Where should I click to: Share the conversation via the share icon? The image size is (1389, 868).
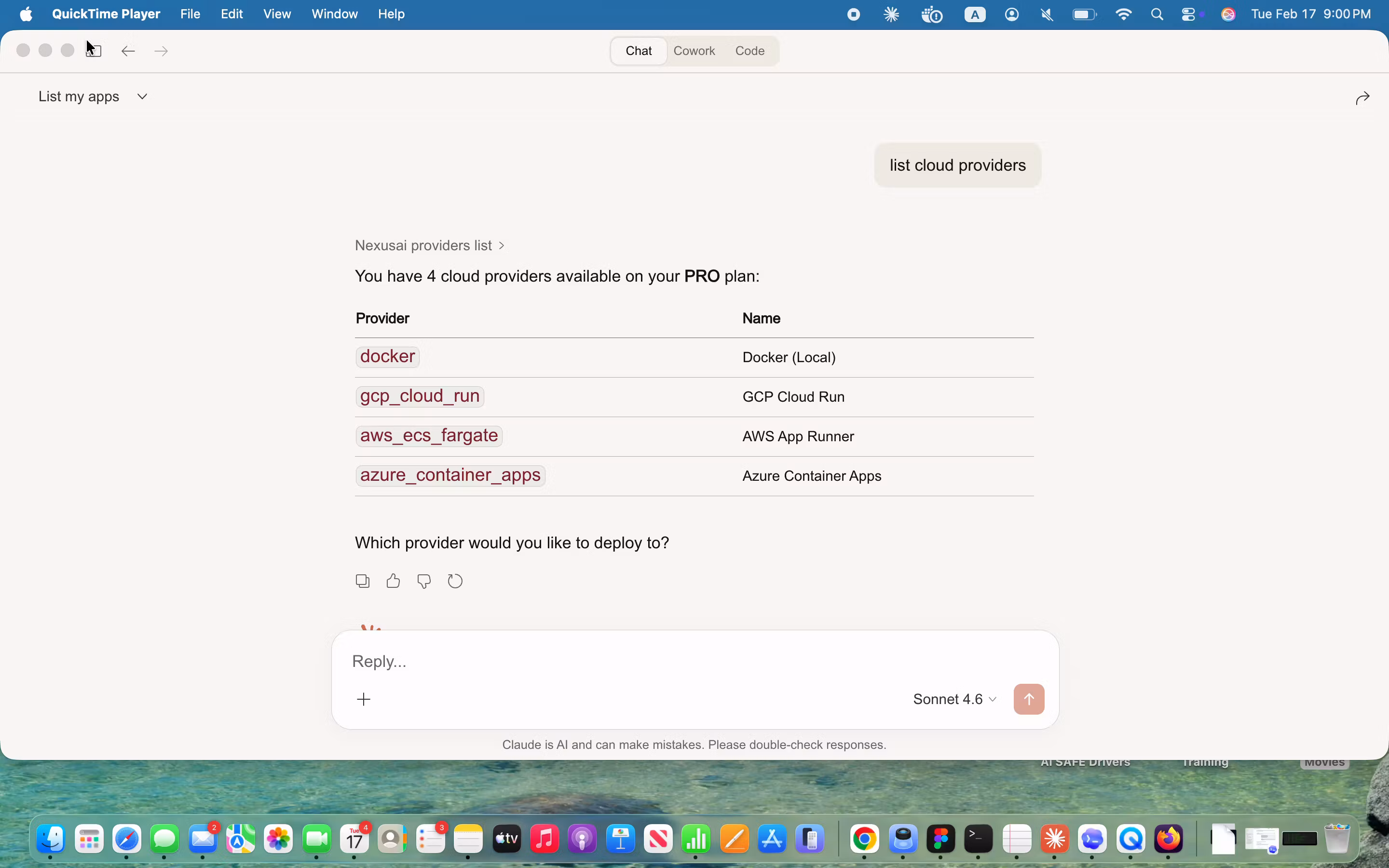(1362, 96)
